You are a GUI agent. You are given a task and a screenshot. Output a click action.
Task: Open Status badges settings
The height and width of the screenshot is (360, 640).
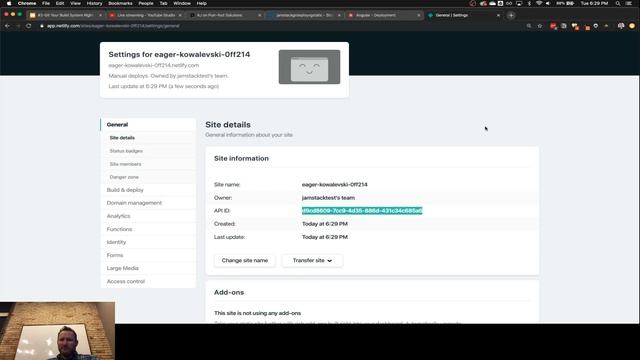(x=126, y=151)
